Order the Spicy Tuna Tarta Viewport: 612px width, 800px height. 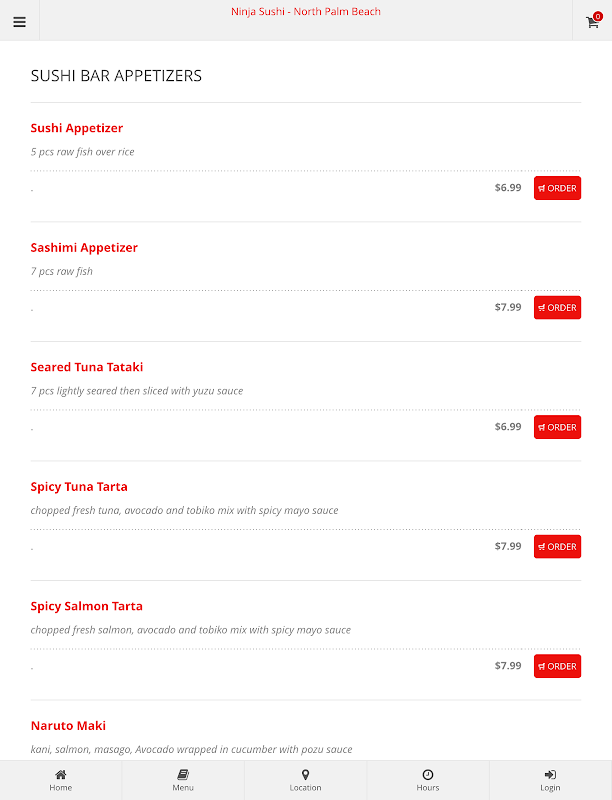(x=557, y=547)
